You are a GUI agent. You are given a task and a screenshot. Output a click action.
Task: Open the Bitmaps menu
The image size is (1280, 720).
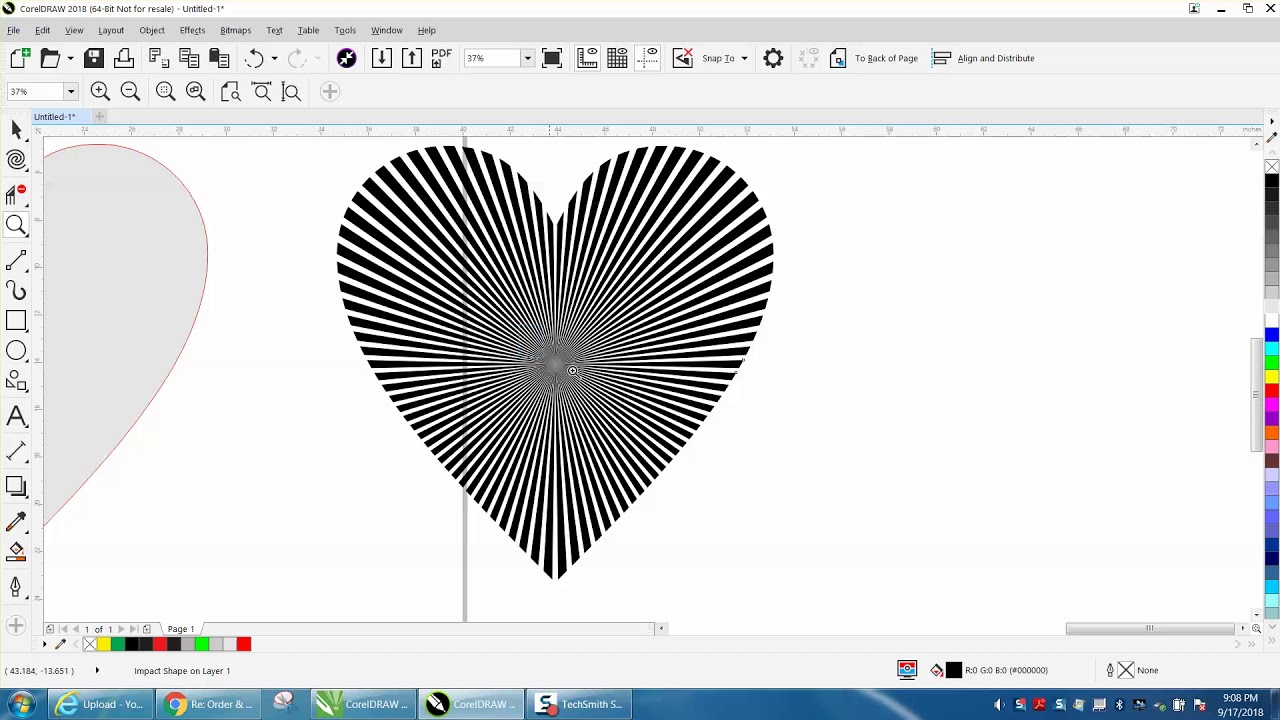236,30
